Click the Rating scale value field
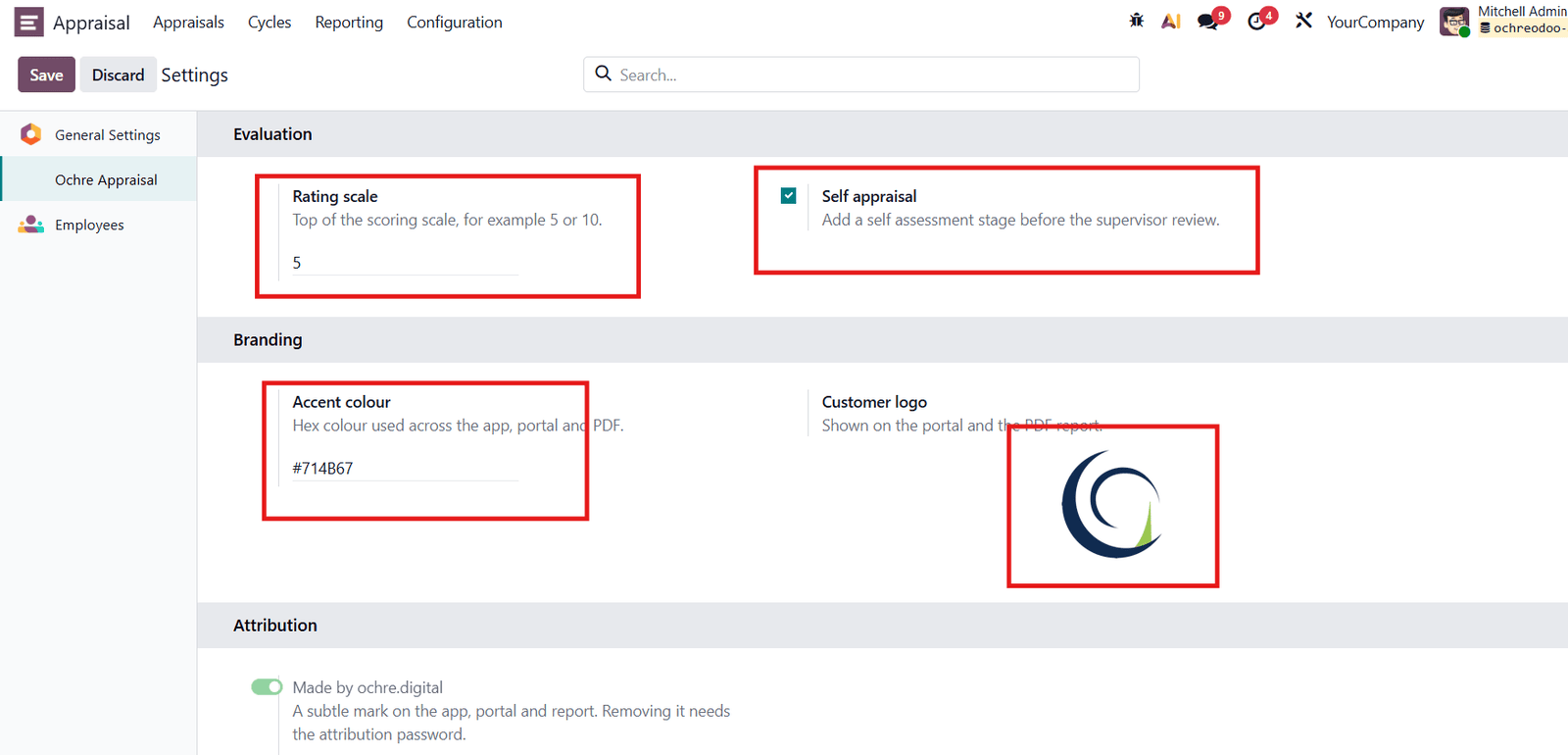 [x=406, y=263]
